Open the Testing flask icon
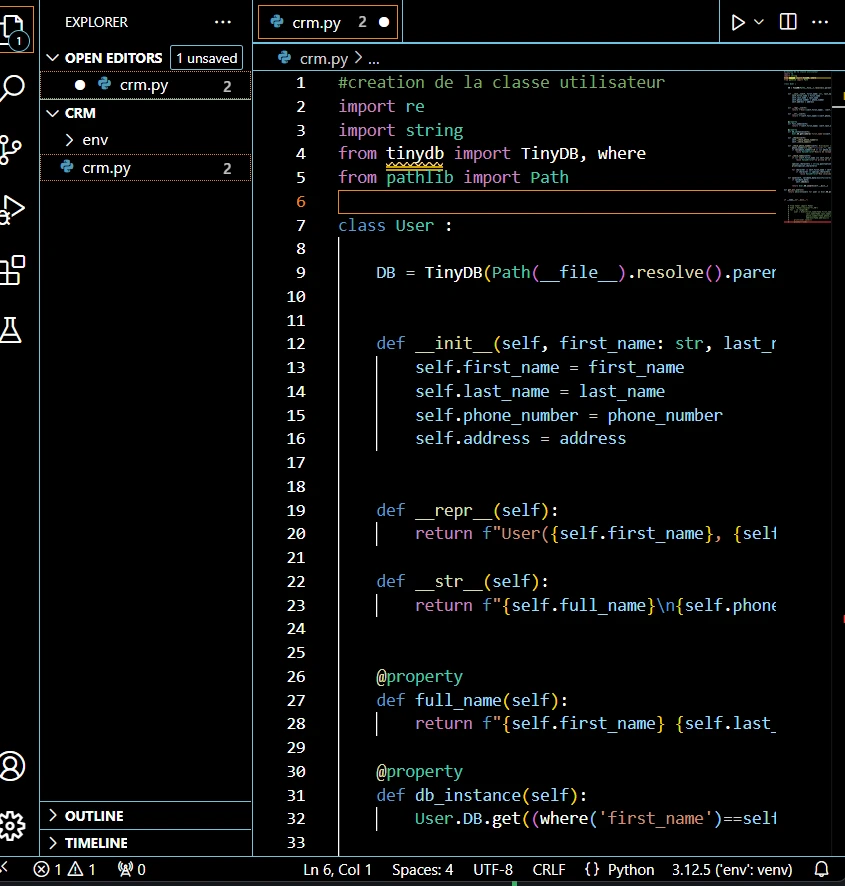 click(x=12, y=329)
